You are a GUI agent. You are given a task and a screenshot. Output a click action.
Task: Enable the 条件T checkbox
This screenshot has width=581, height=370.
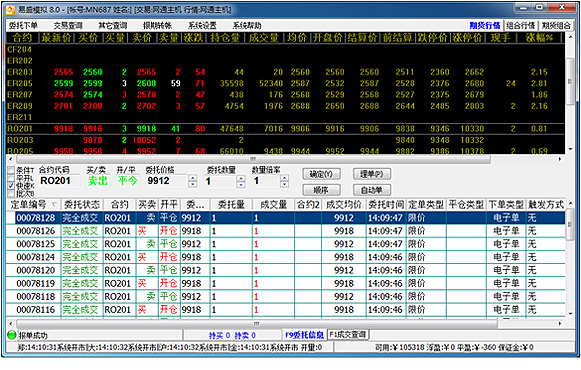pyautogui.click(x=11, y=170)
